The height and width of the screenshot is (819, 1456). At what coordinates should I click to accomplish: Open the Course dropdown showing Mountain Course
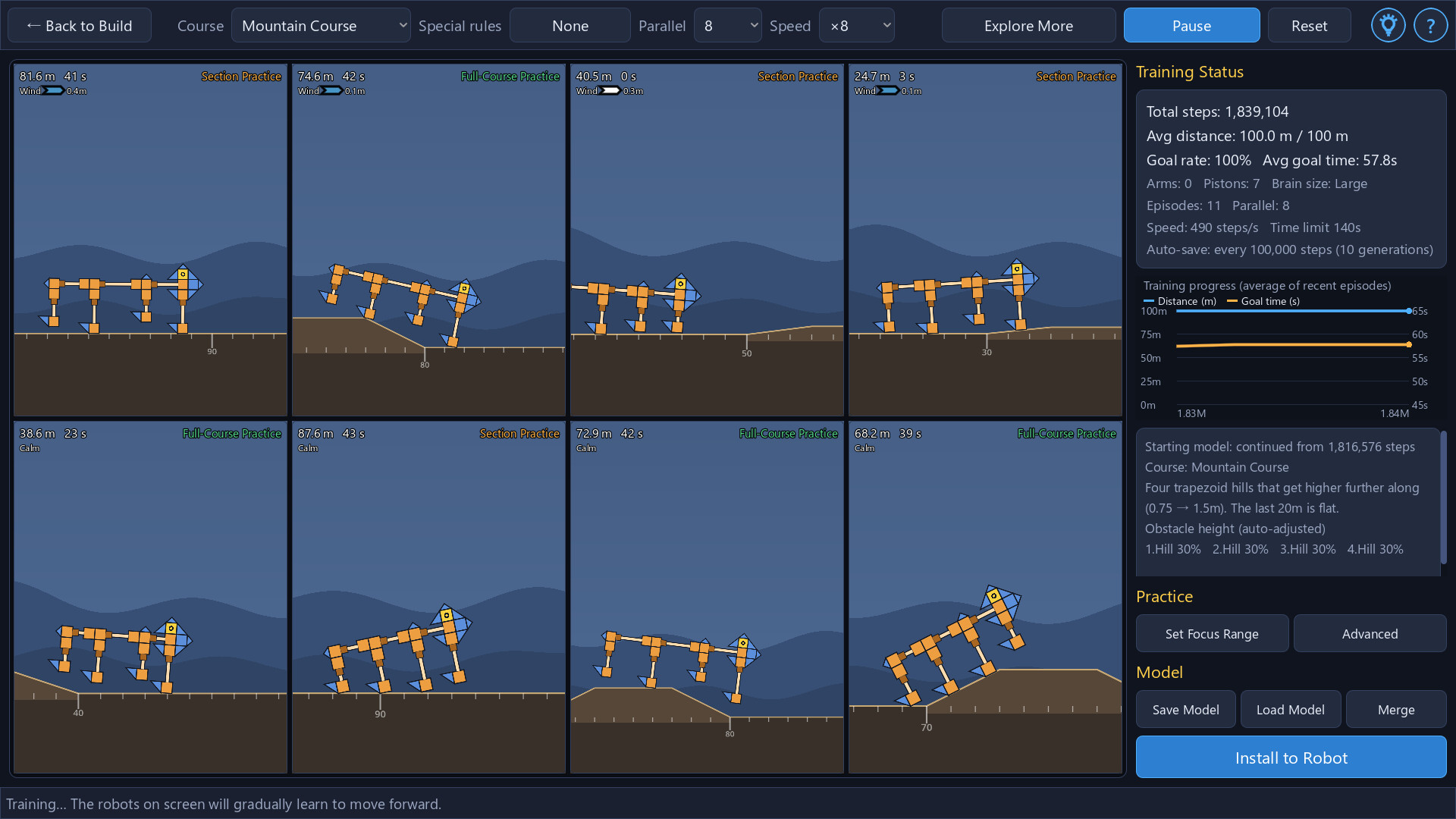click(321, 26)
